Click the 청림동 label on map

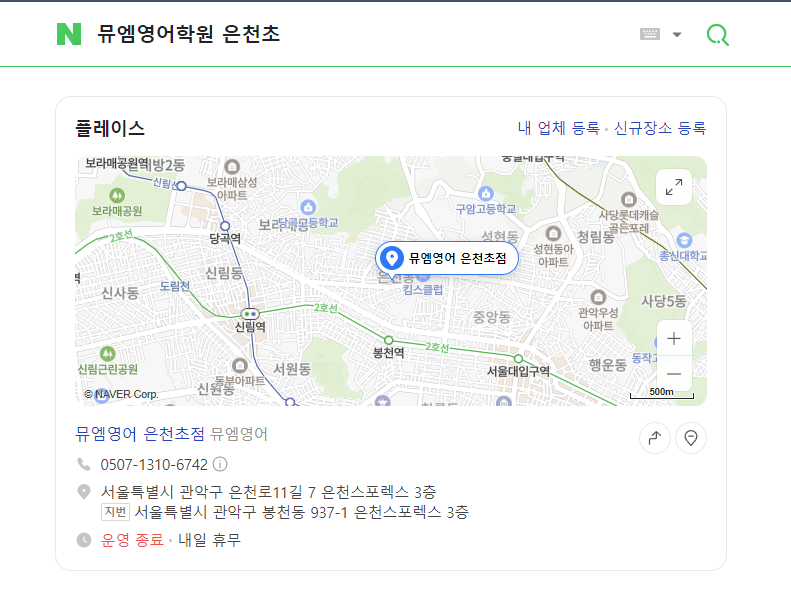(596, 237)
